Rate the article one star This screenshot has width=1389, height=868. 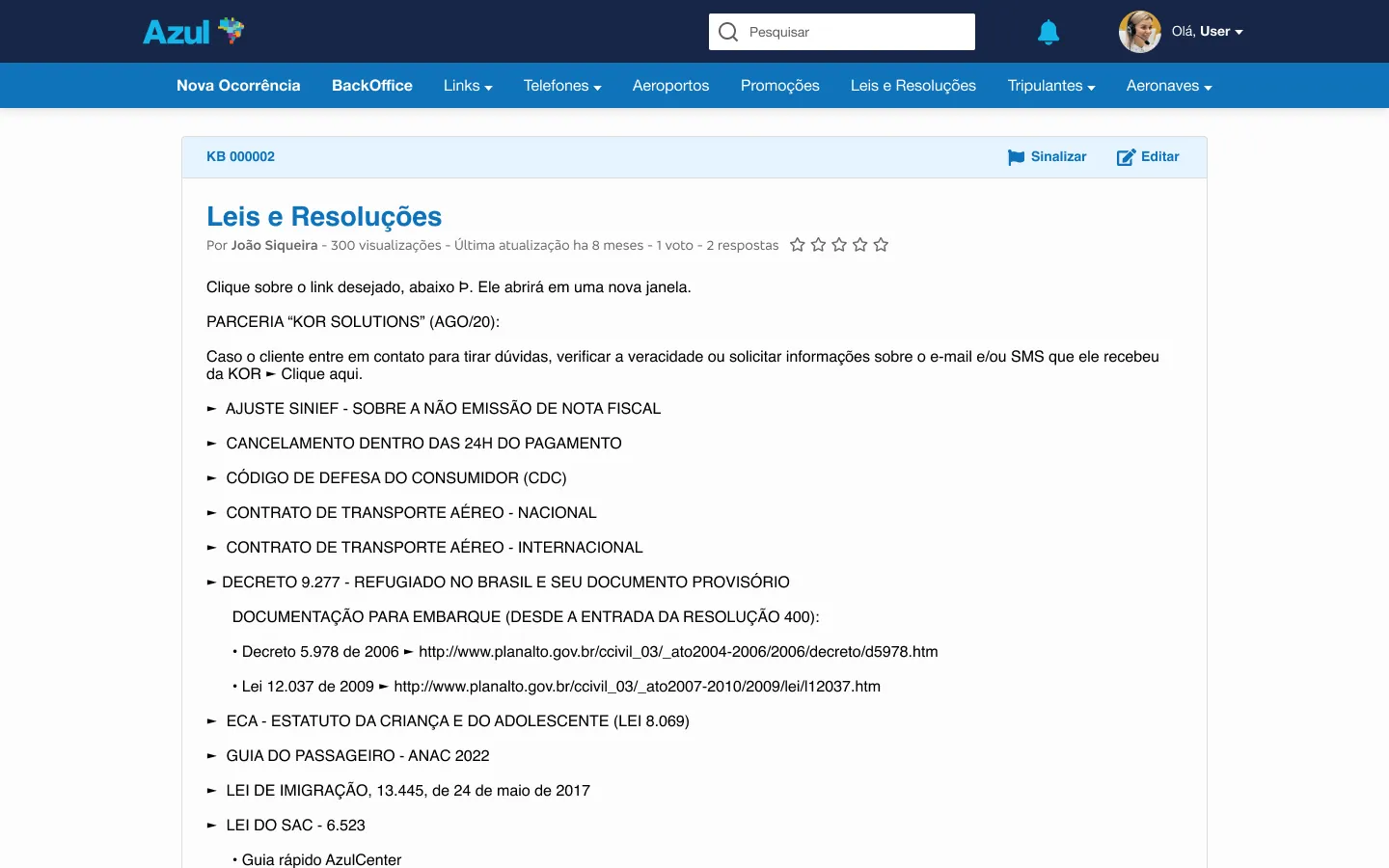798,245
